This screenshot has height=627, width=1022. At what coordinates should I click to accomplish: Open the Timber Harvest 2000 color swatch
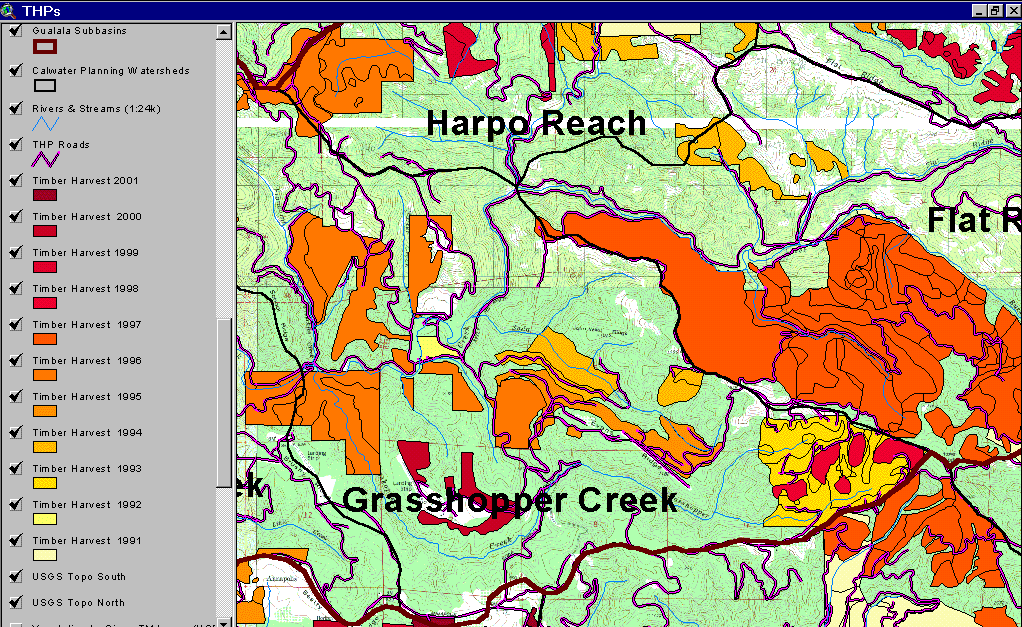click(45, 231)
